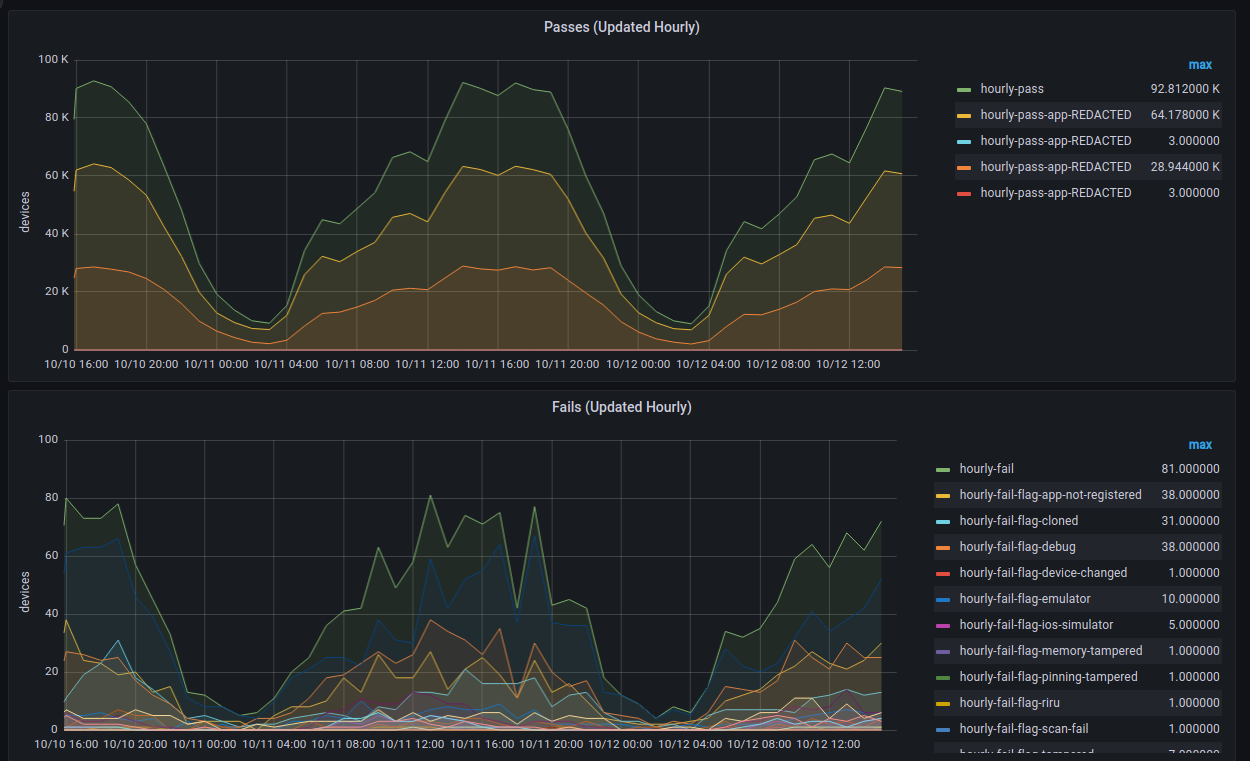Image resolution: width=1250 pixels, height=761 pixels.
Task: Click the magenta hourly-fail-flag-ios-simulator color icon
Action: pyautogui.click(x=942, y=626)
